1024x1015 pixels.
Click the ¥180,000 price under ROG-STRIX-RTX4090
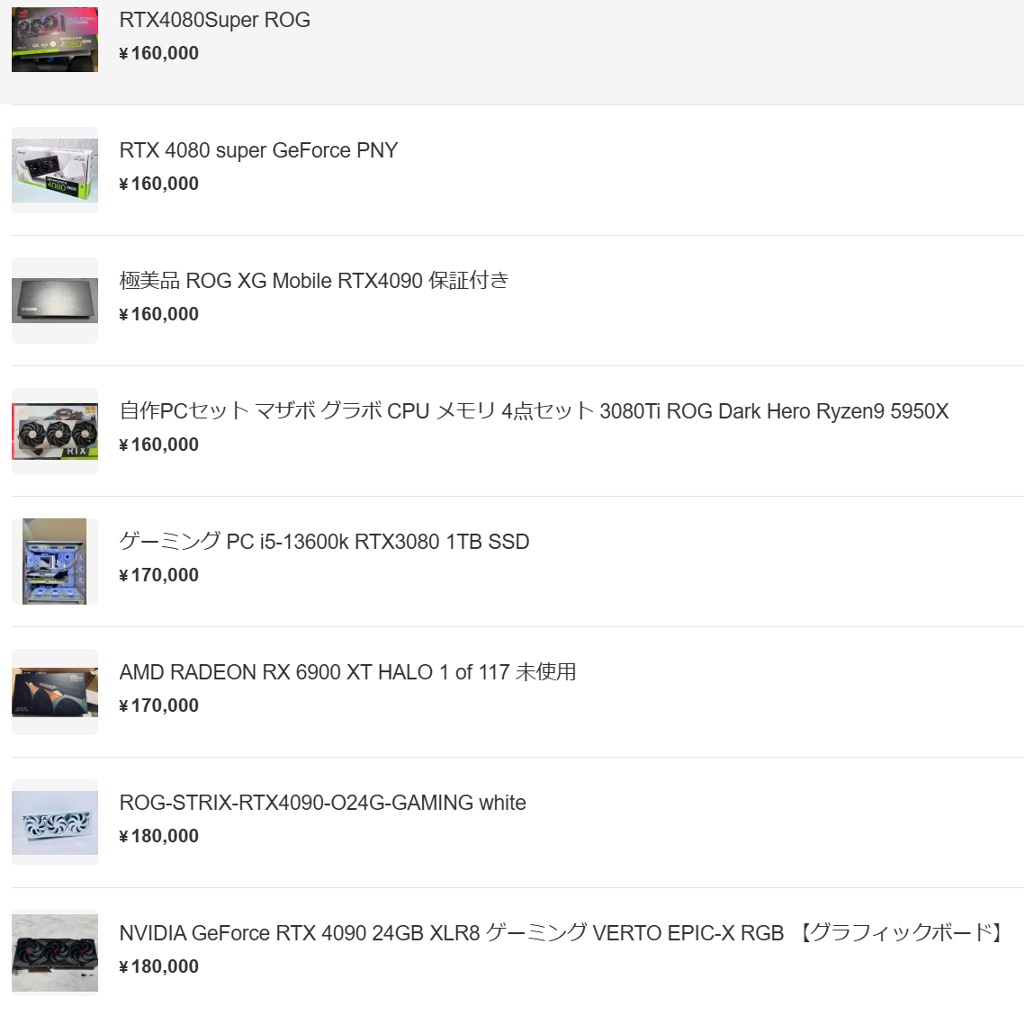[159, 836]
